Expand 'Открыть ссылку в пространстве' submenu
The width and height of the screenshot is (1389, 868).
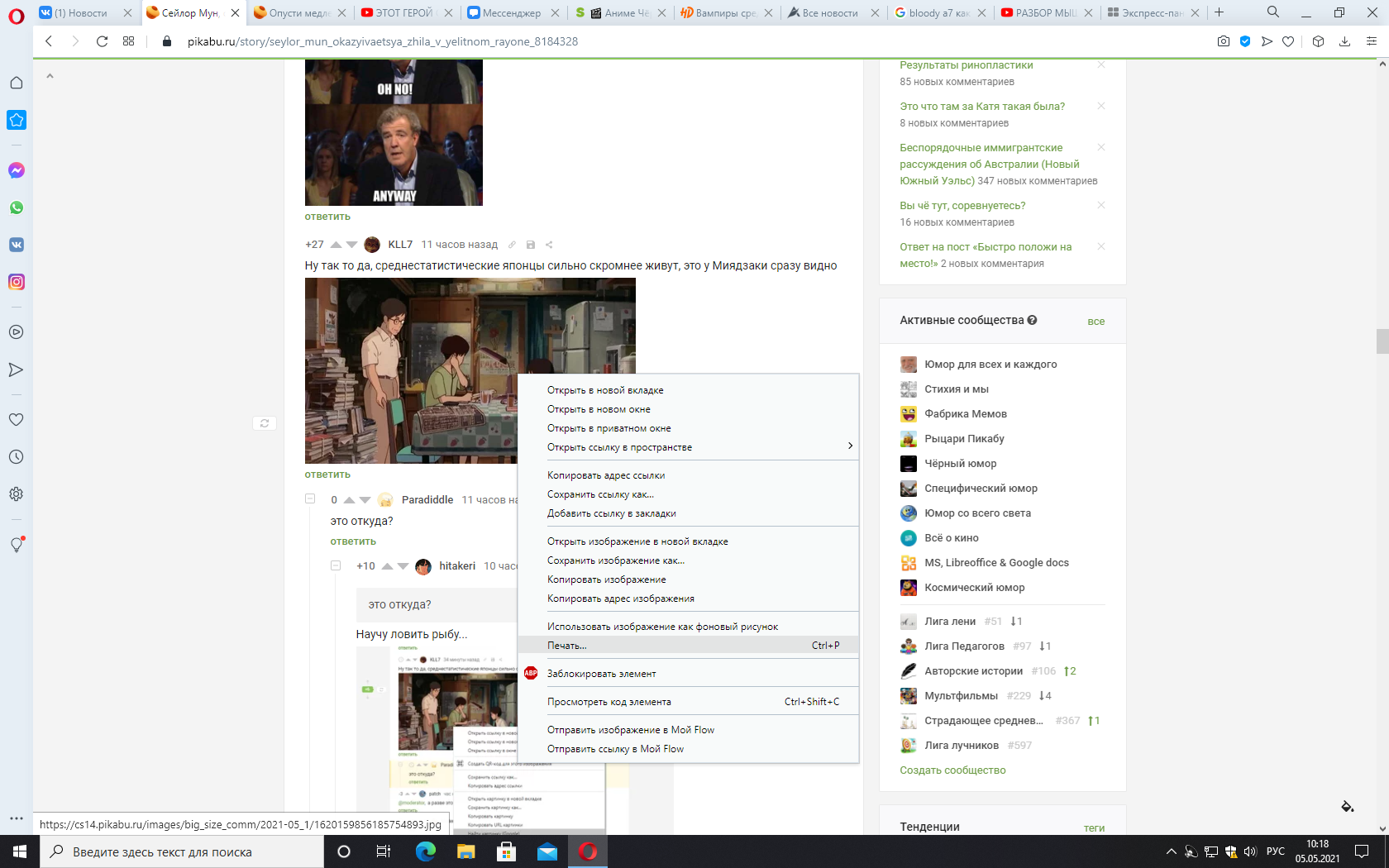(688, 447)
